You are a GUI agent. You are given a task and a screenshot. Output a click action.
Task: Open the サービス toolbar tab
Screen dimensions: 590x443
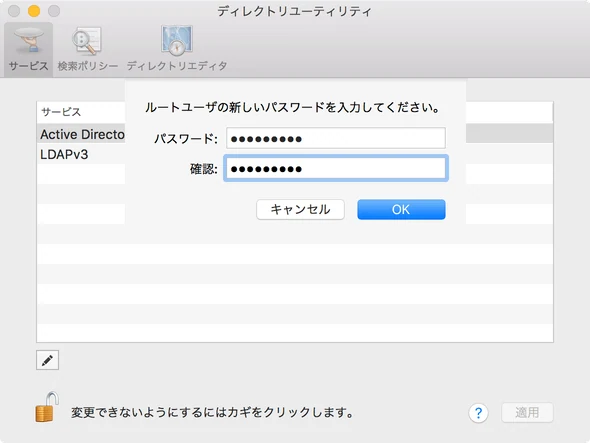(29, 50)
